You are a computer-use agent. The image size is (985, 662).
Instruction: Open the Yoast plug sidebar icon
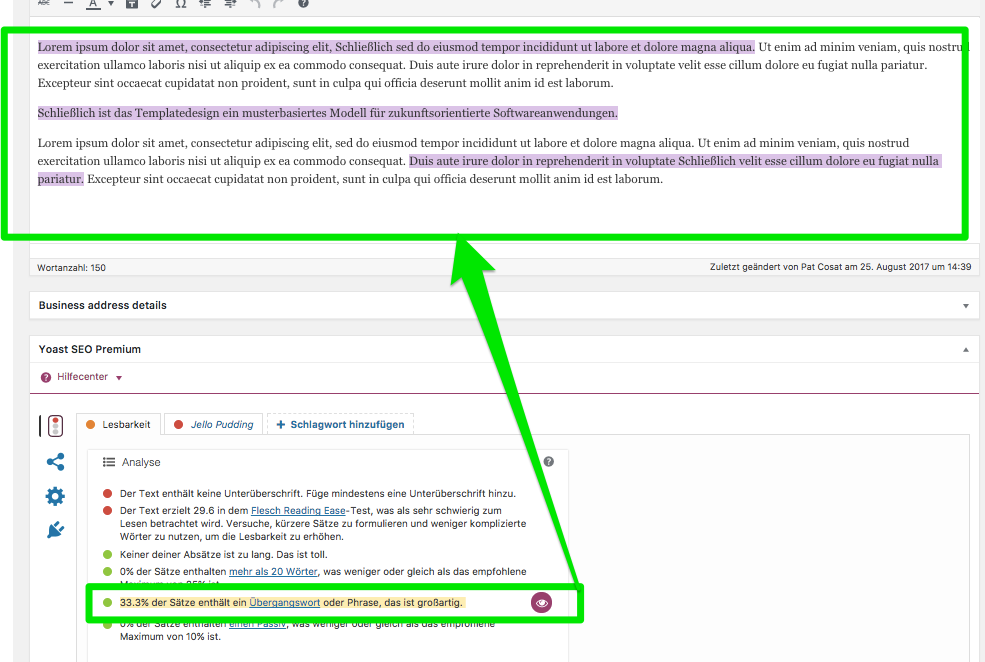click(55, 529)
